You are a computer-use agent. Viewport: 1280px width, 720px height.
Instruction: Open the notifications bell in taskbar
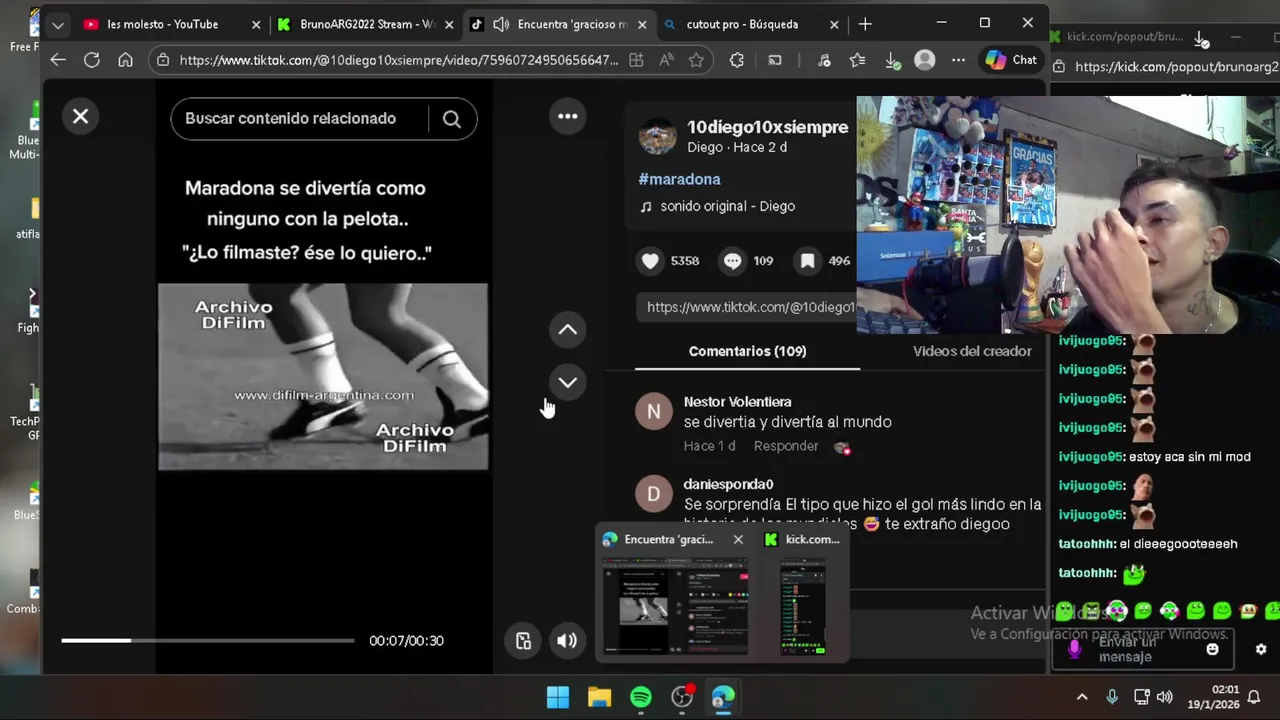[x=1254, y=697]
